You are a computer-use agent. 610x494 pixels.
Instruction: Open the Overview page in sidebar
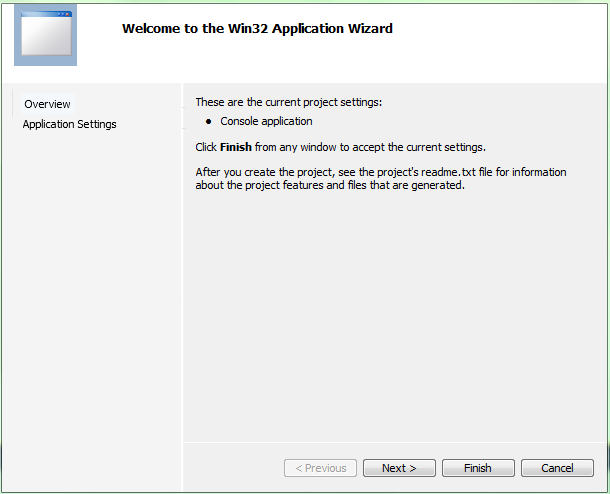coord(47,104)
